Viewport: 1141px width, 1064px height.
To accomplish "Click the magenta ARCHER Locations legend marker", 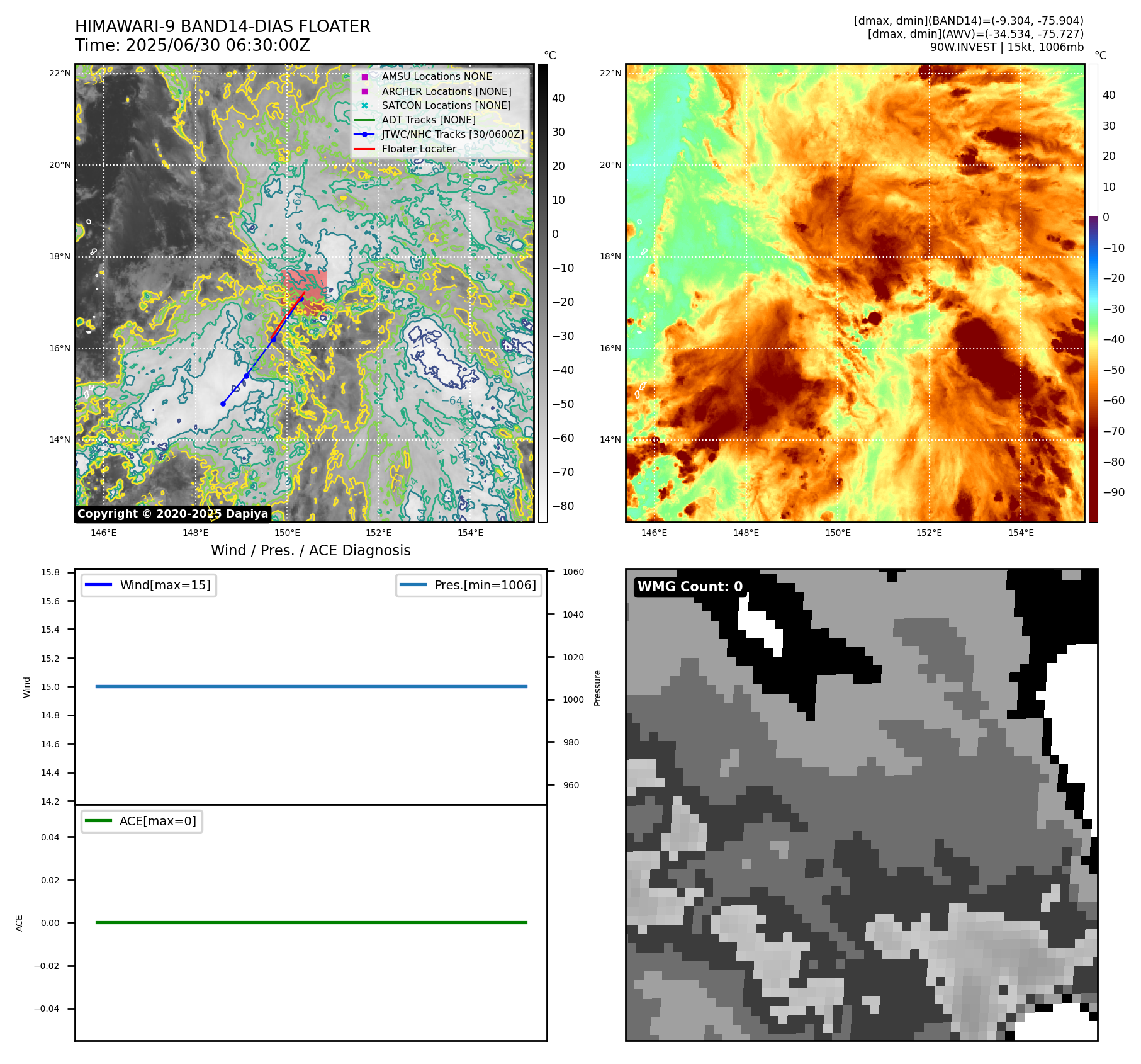I will 364,91.
